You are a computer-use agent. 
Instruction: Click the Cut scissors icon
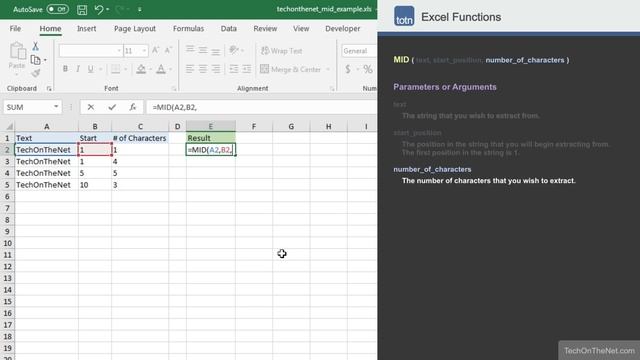[x=36, y=46]
